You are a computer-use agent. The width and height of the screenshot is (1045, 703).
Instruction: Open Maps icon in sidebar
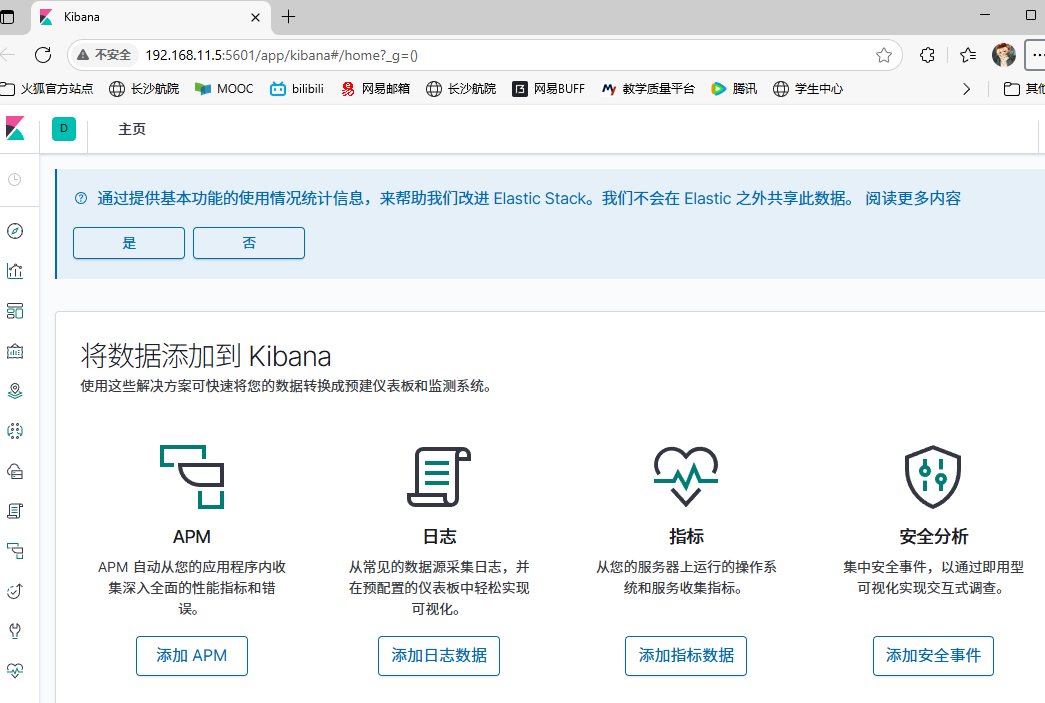point(15,391)
